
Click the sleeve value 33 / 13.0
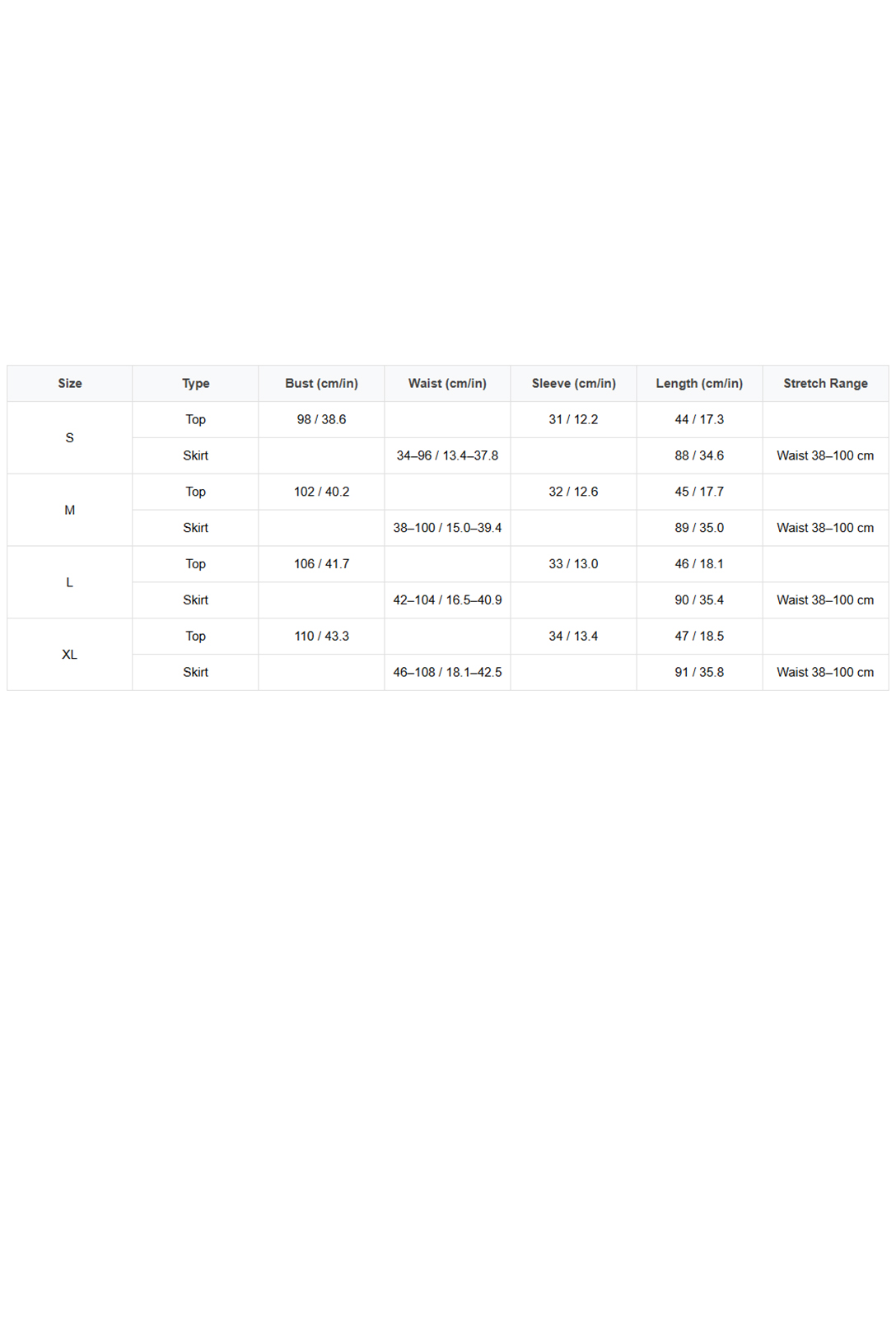click(574, 564)
